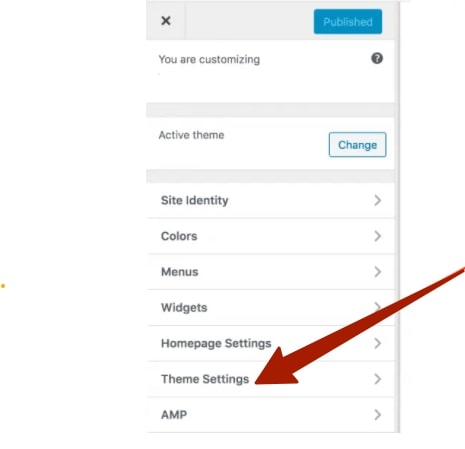
Task: Open the Colors section
Action: [x=270, y=236]
